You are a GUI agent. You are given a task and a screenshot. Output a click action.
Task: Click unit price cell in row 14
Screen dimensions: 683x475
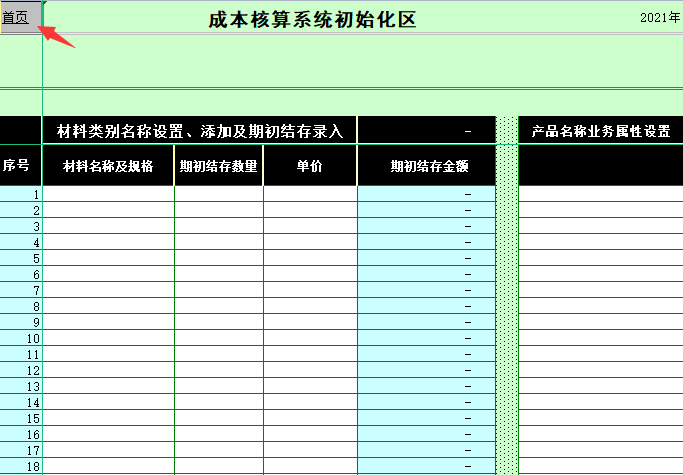click(310, 402)
